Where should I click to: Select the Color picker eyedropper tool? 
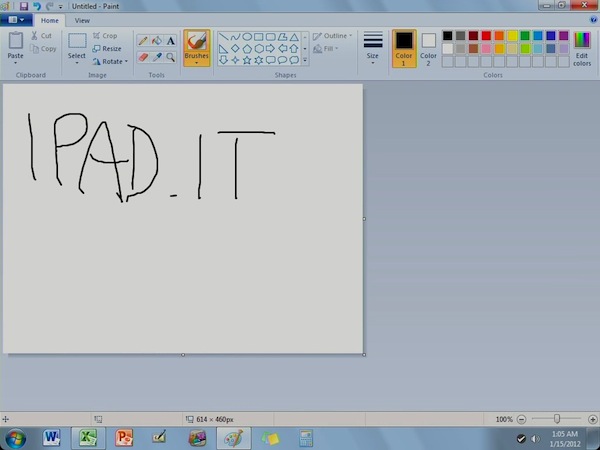coord(156,57)
